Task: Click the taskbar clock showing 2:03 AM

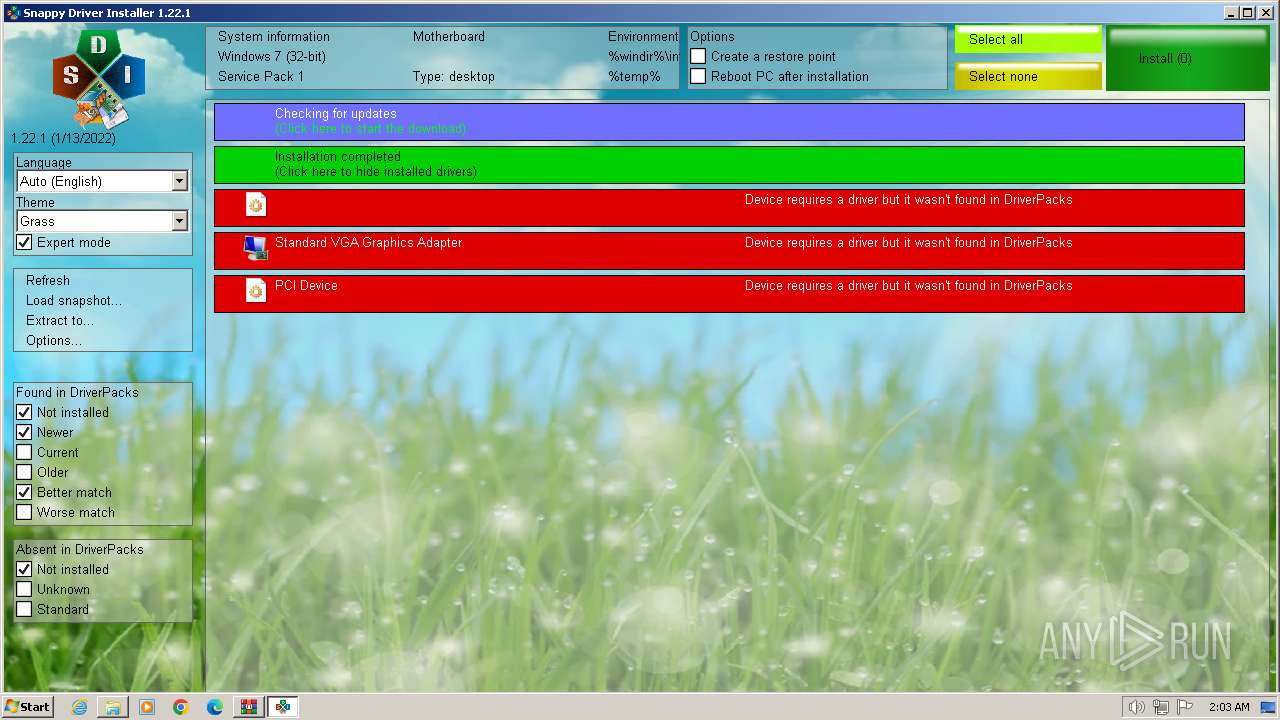Action: click(x=1229, y=707)
